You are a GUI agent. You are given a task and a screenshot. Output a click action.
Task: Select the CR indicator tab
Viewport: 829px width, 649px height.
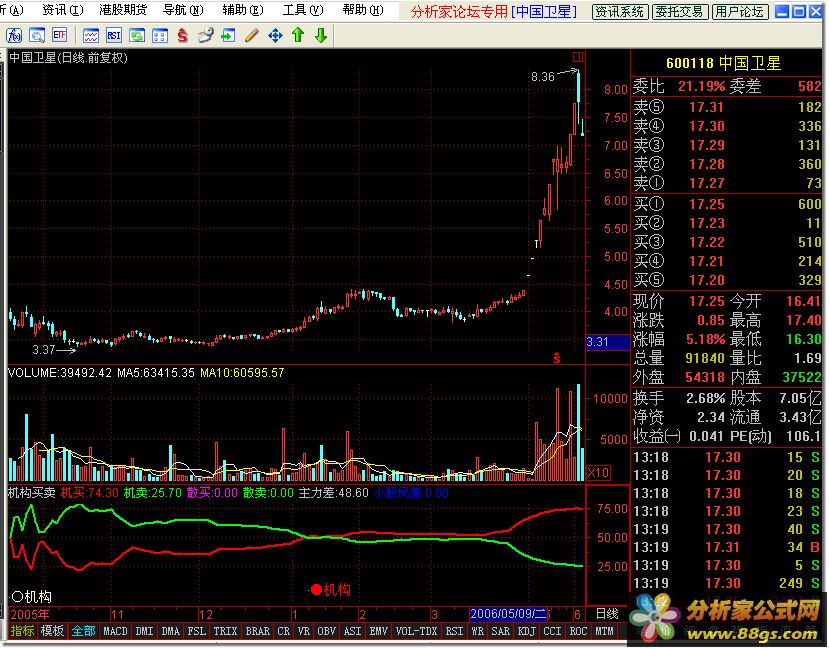point(283,631)
